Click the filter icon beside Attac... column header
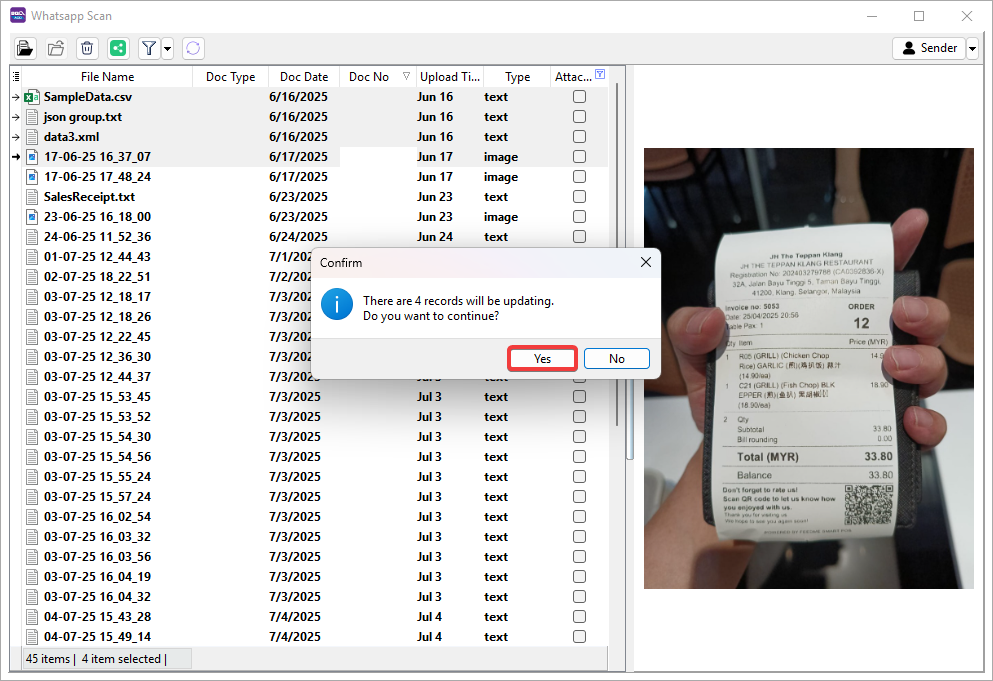This screenshot has width=993, height=681. [x=599, y=75]
